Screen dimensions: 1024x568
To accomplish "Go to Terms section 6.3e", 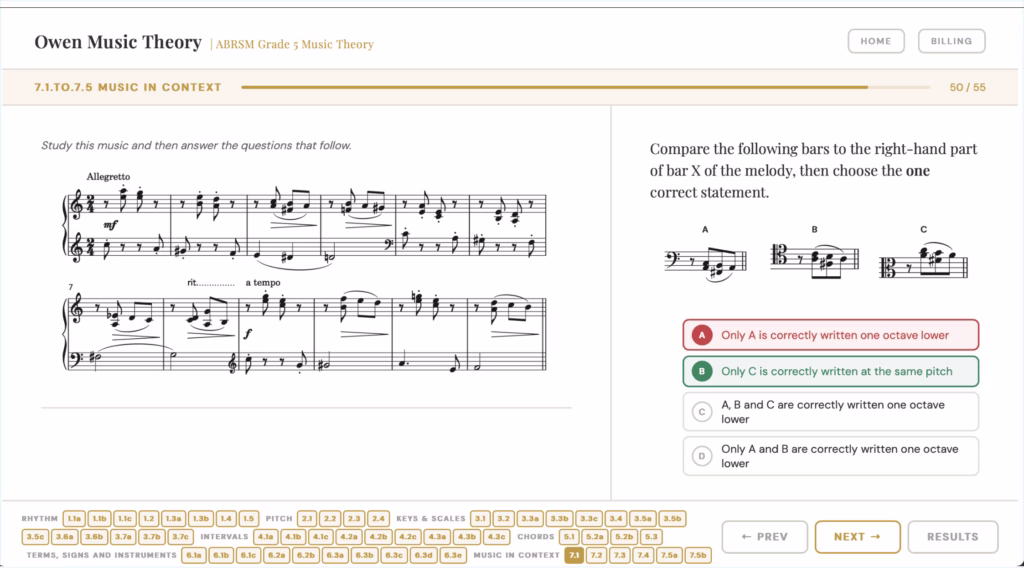I will (x=453, y=555).
